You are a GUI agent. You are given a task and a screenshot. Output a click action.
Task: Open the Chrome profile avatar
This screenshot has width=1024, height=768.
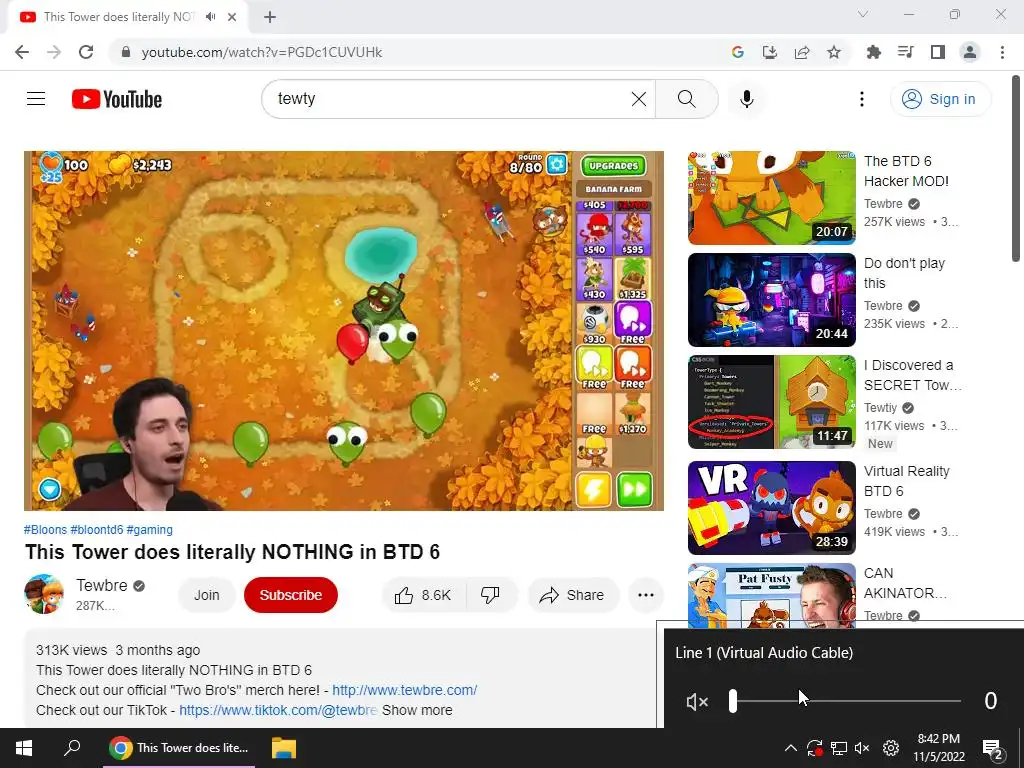click(x=970, y=52)
